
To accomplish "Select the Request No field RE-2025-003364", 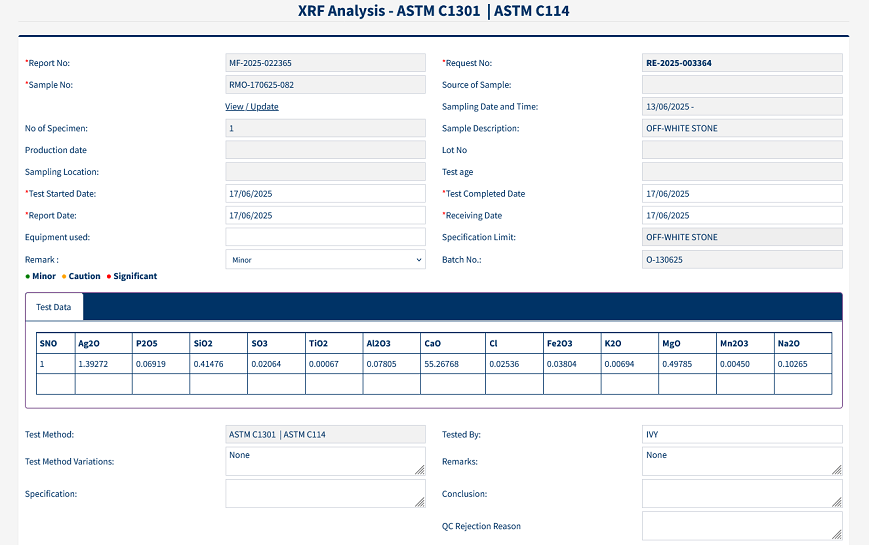I will click(x=742, y=63).
